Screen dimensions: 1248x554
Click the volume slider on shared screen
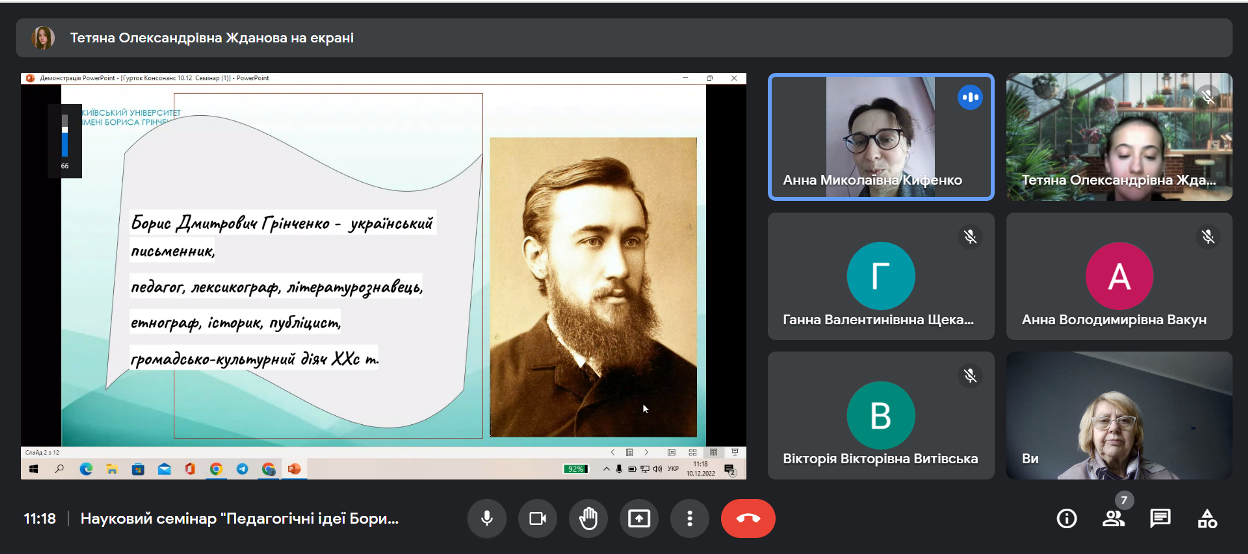pyautogui.click(x=65, y=137)
